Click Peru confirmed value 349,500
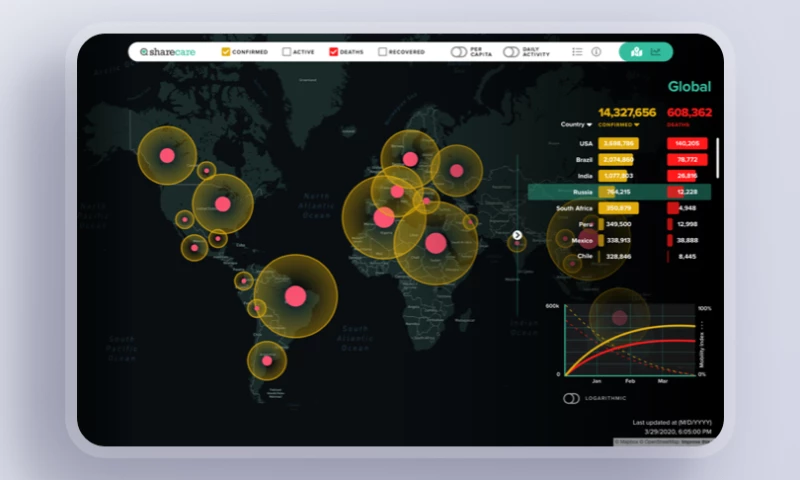The image size is (800, 480). (618, 224)
